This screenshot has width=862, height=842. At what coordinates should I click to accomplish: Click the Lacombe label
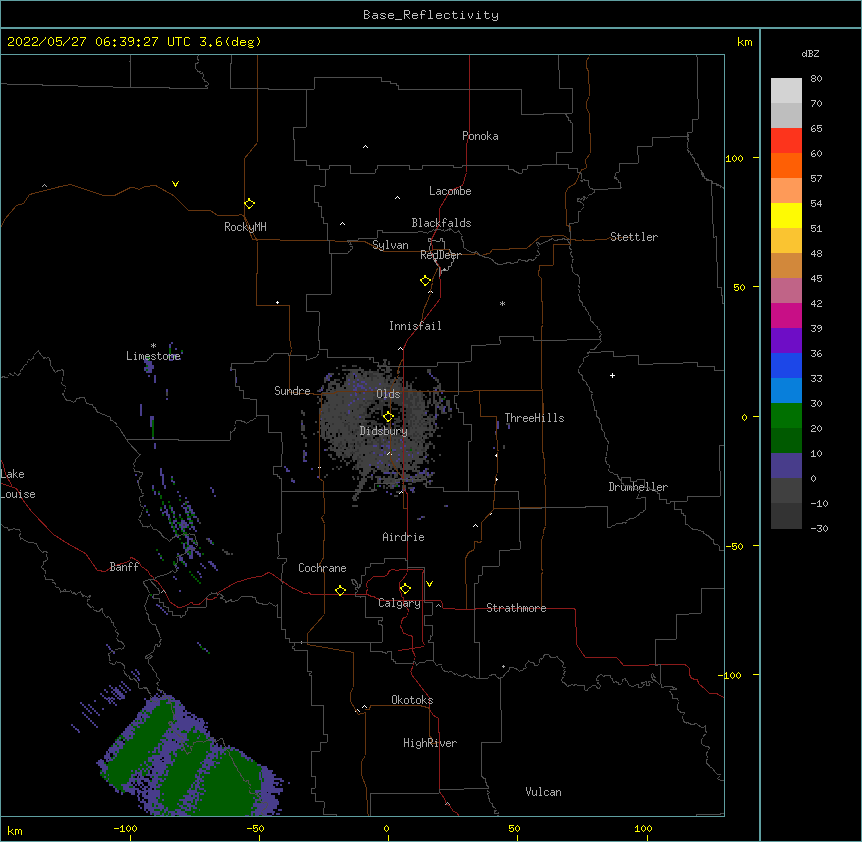450,191
